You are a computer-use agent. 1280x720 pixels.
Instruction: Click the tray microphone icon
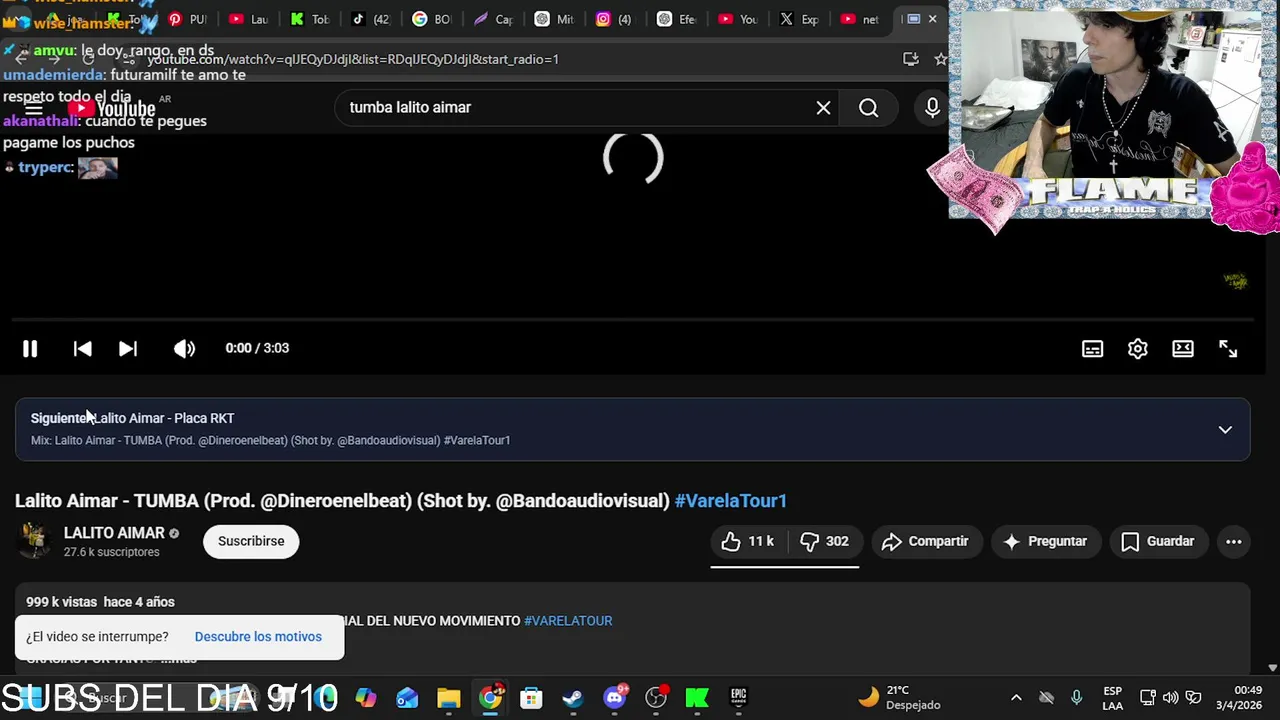[1076, 698]
